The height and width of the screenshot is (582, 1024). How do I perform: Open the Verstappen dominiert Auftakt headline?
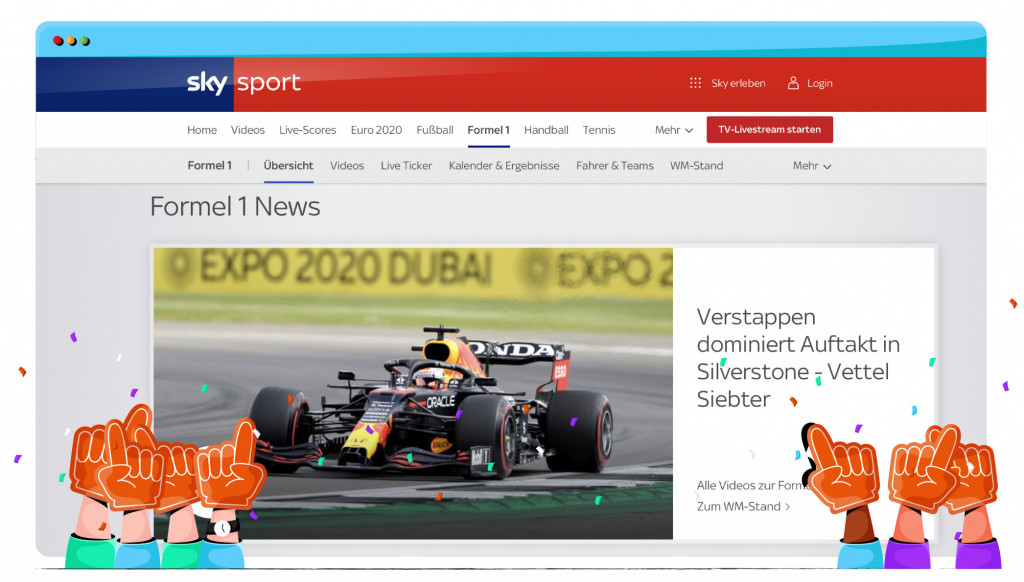point(798,358)
